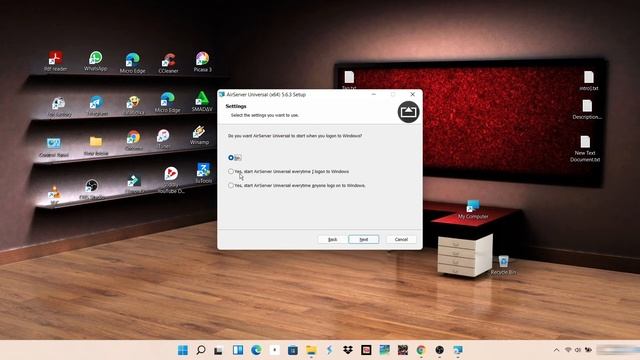This screenshot has height=360, width=640.
Task: Open OBS Studio desktop shortcut
Action: 92,189
